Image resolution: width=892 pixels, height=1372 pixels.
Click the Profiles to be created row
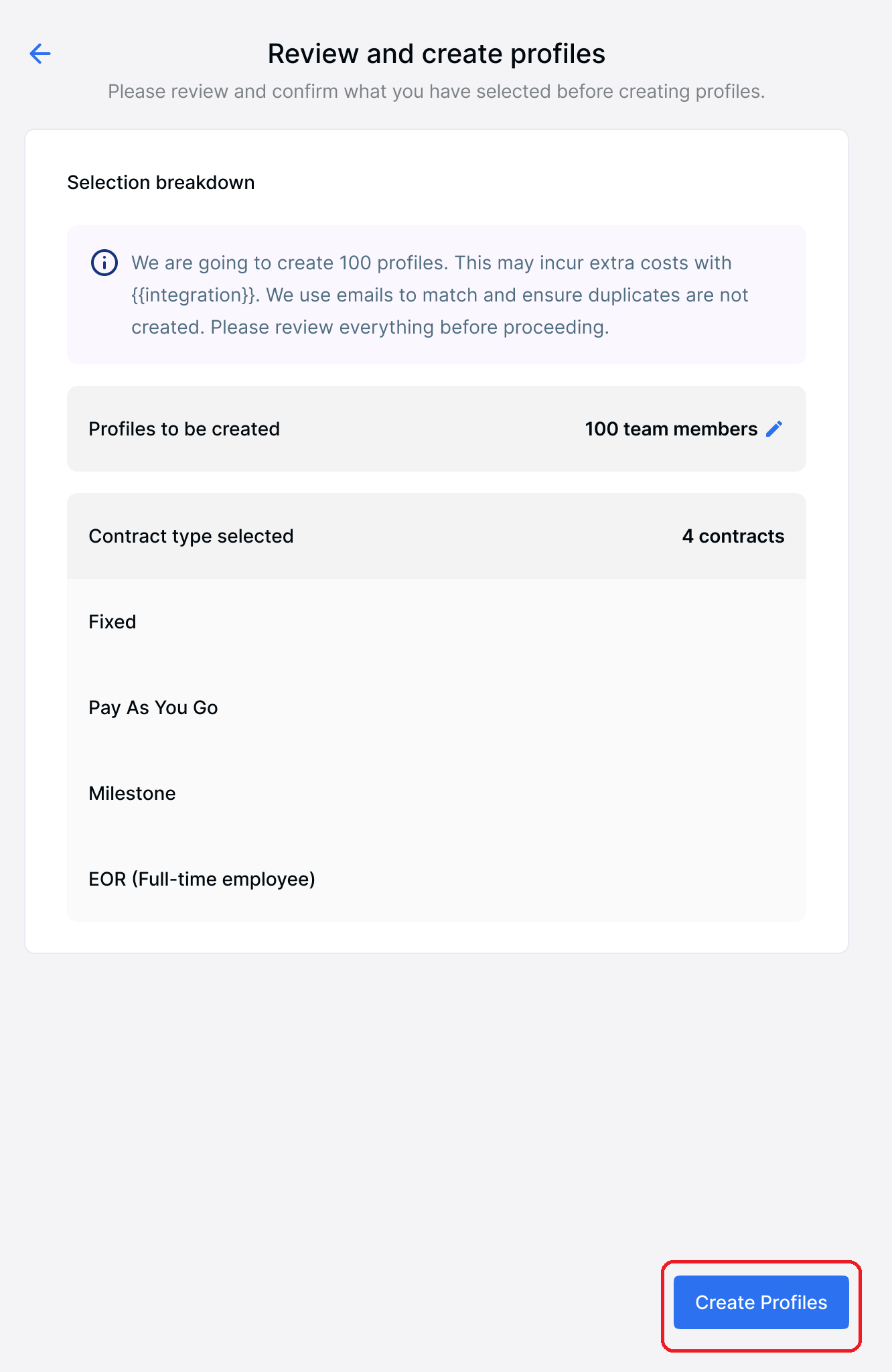437,429
